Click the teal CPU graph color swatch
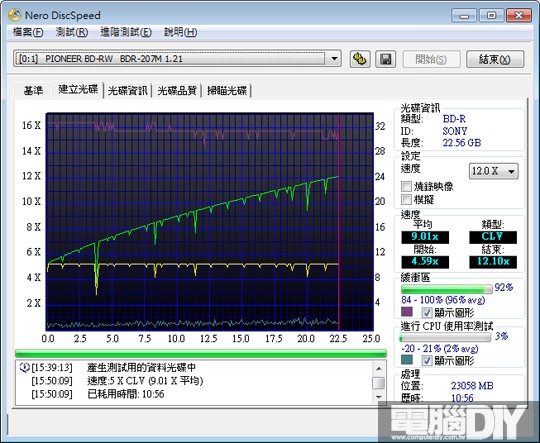540x443 pixels. (x=407, y=360)
